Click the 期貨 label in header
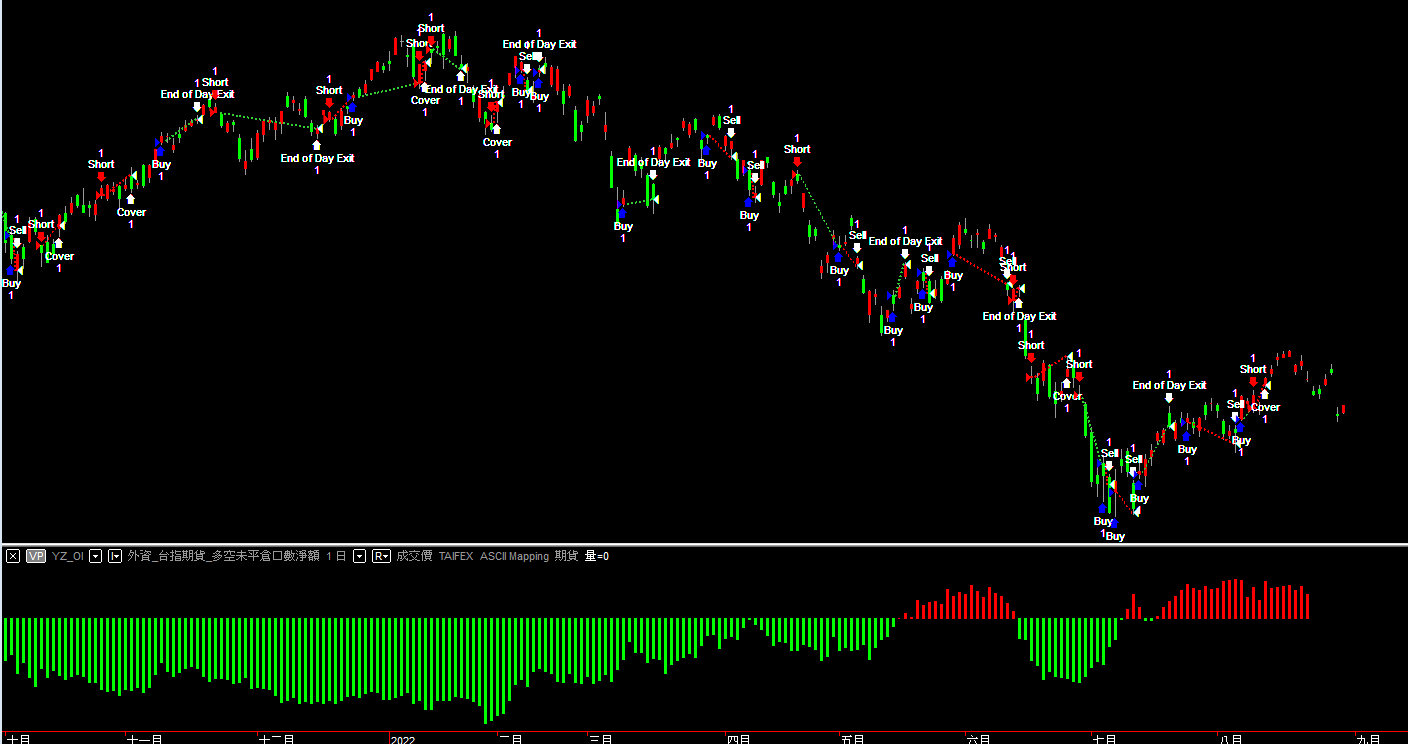The image size is (1408, 744). point(566,556)
